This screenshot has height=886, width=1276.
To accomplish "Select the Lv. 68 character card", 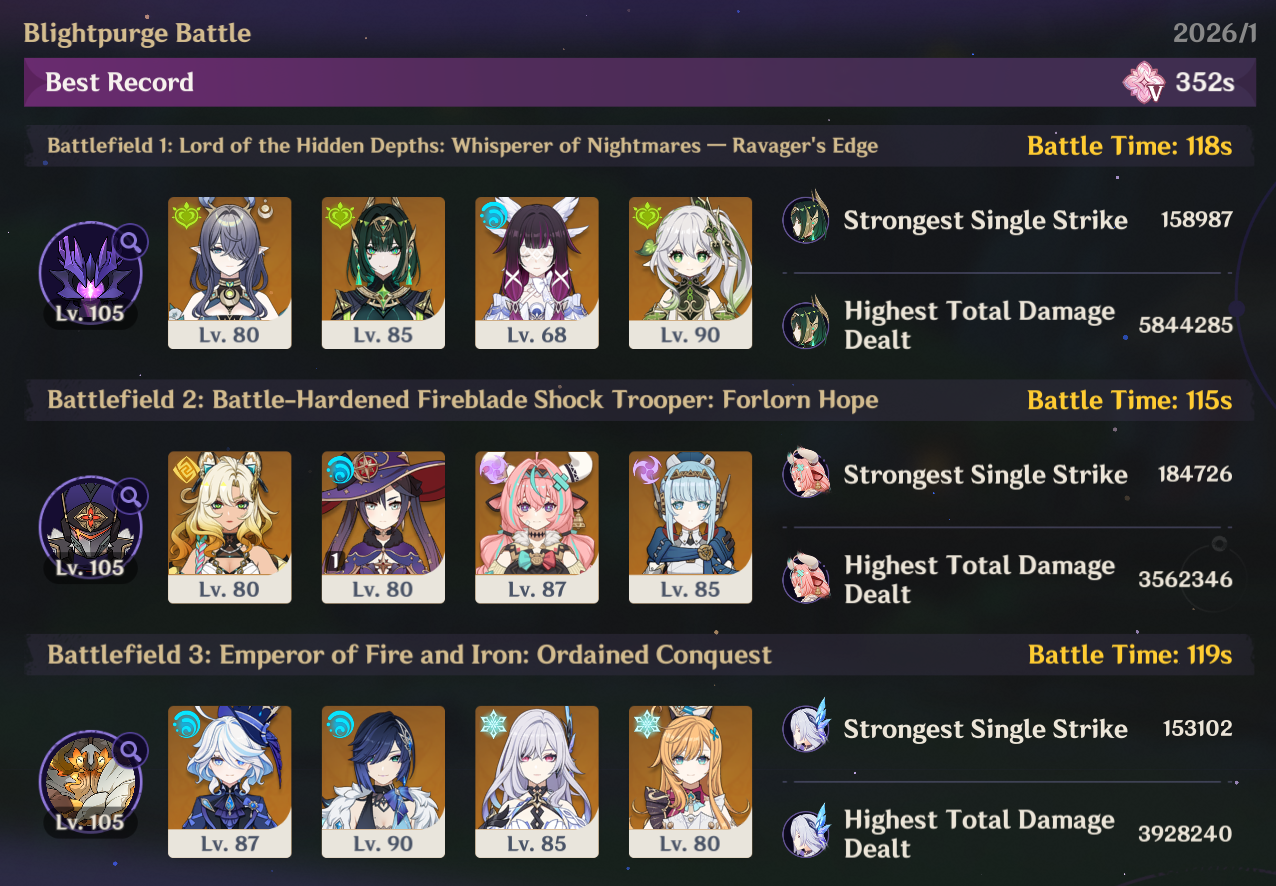I will coord(537,273).
